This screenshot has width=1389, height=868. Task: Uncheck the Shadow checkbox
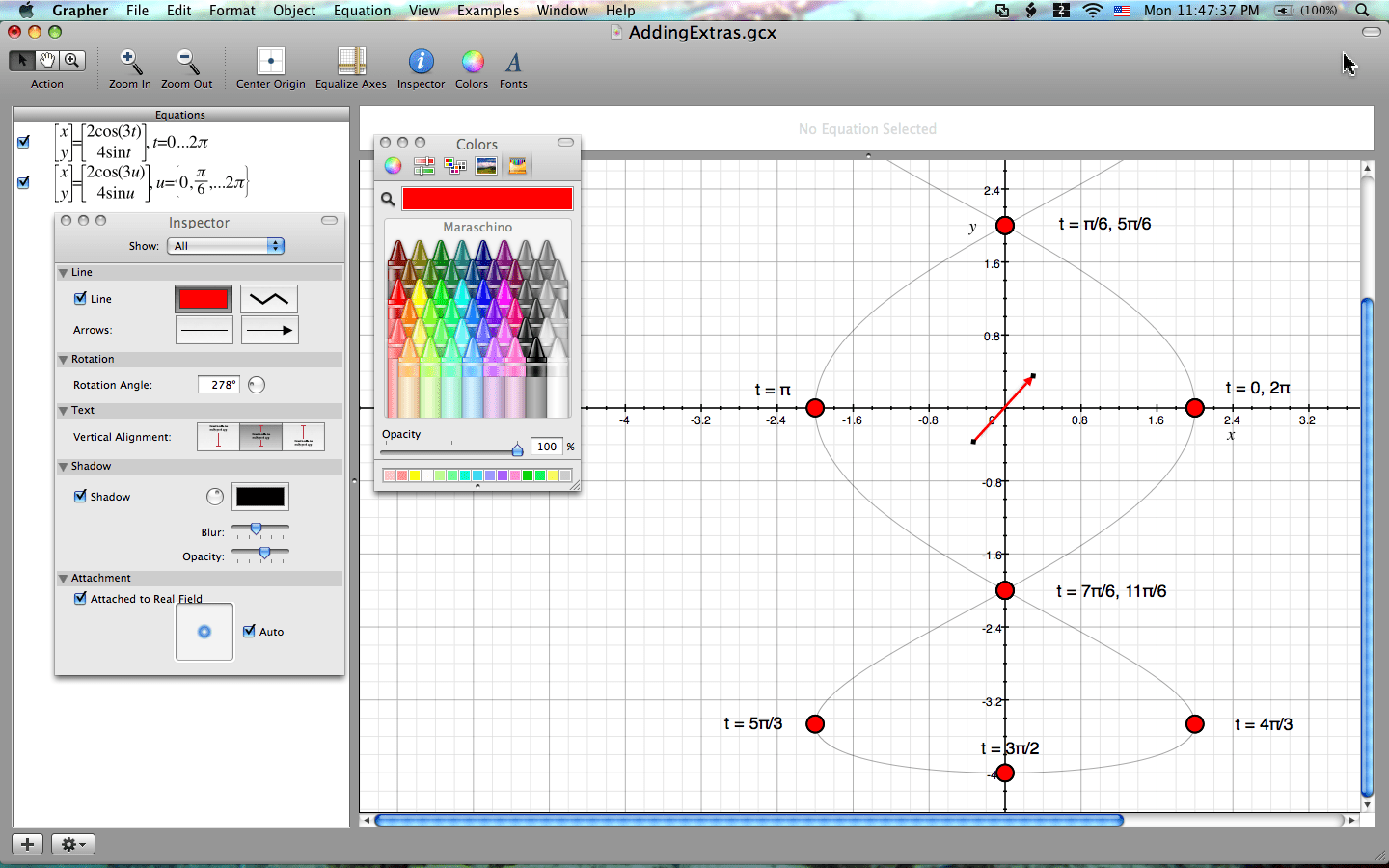pyautogui.click(x=81, y=496)
